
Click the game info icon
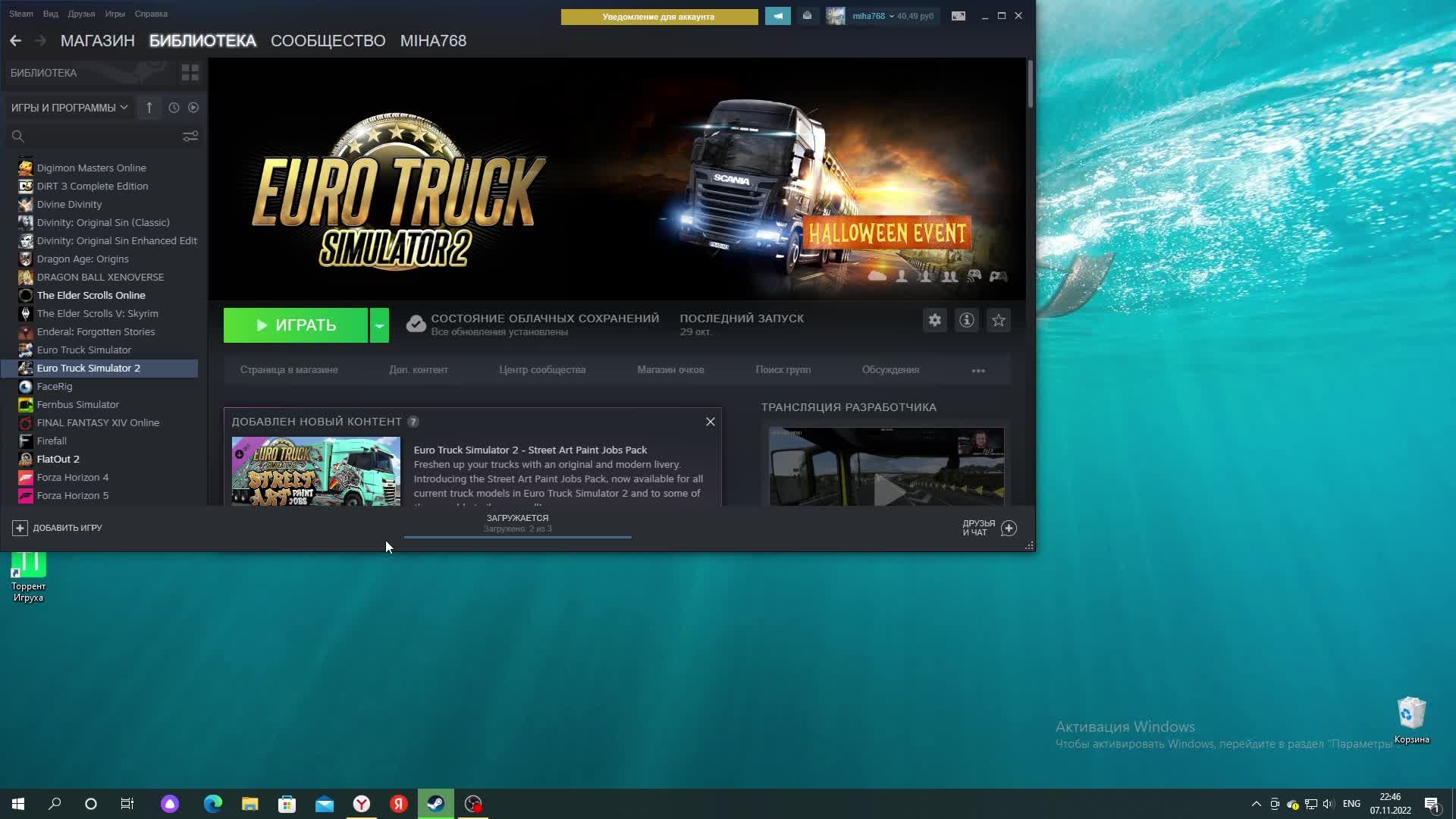pyautogui.click(x=967, y=320)
